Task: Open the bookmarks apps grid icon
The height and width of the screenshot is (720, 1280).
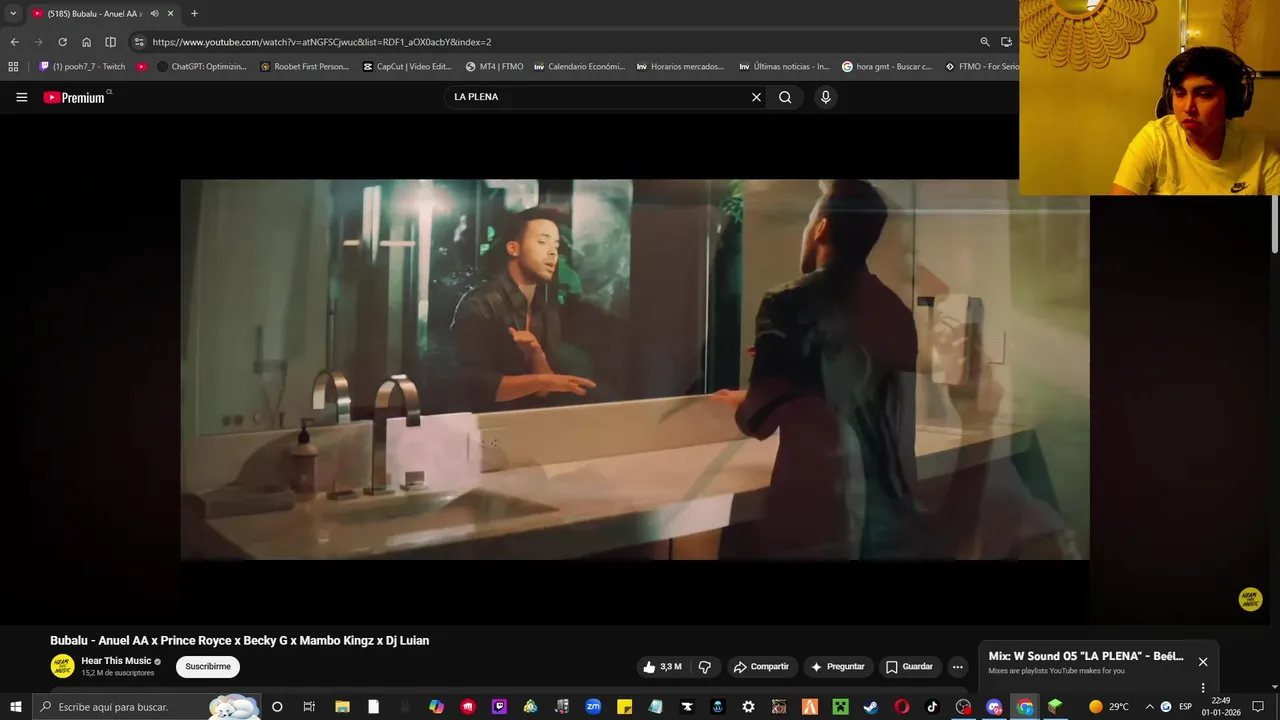Action: pos(13,67)
